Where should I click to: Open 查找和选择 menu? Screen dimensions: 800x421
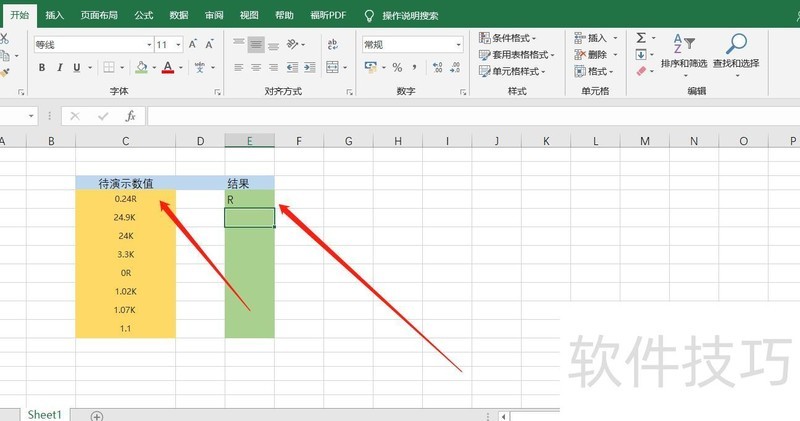click(x=736, y=54)
